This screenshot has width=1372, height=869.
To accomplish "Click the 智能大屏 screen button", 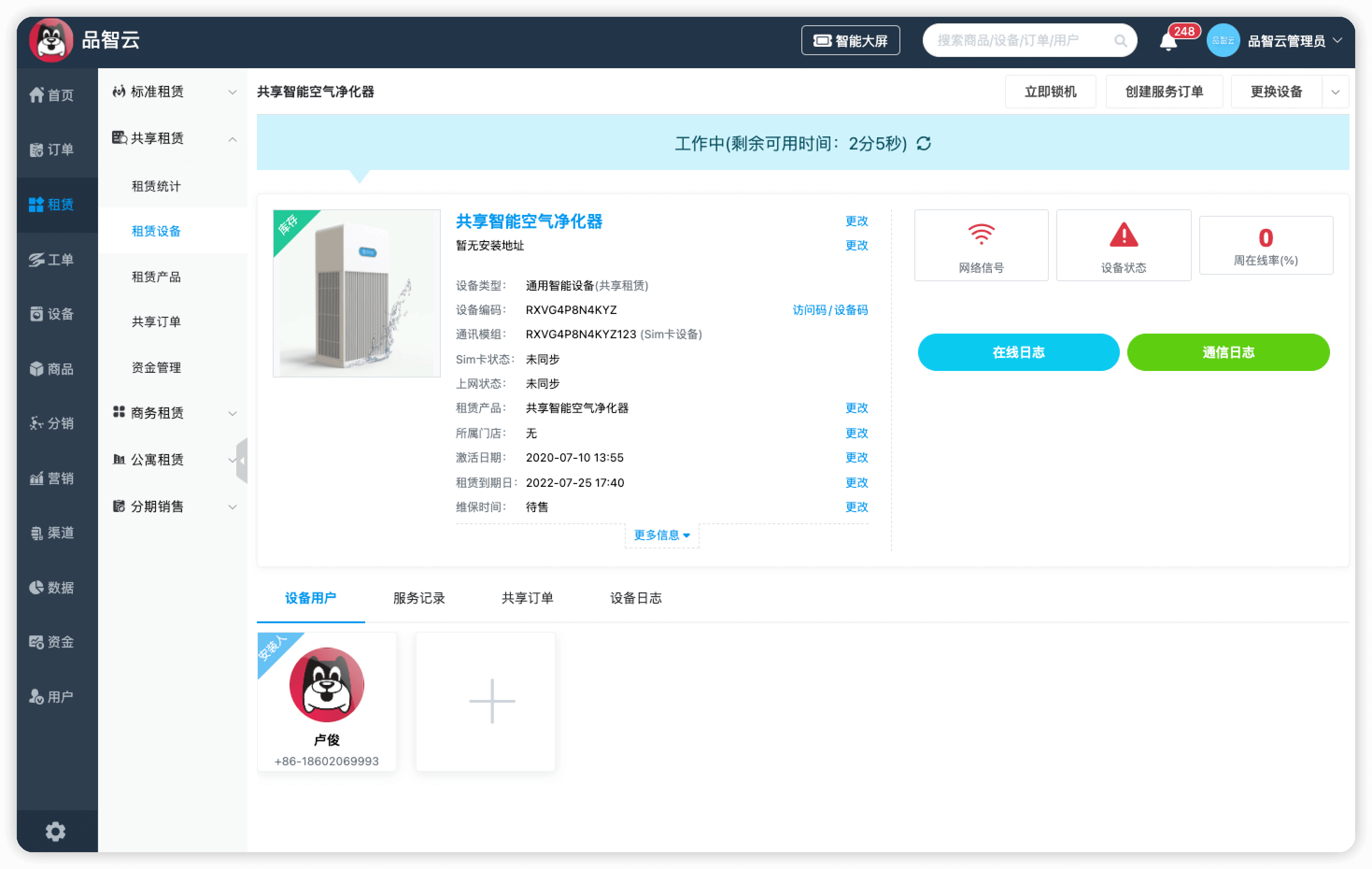I will point(850,41).
